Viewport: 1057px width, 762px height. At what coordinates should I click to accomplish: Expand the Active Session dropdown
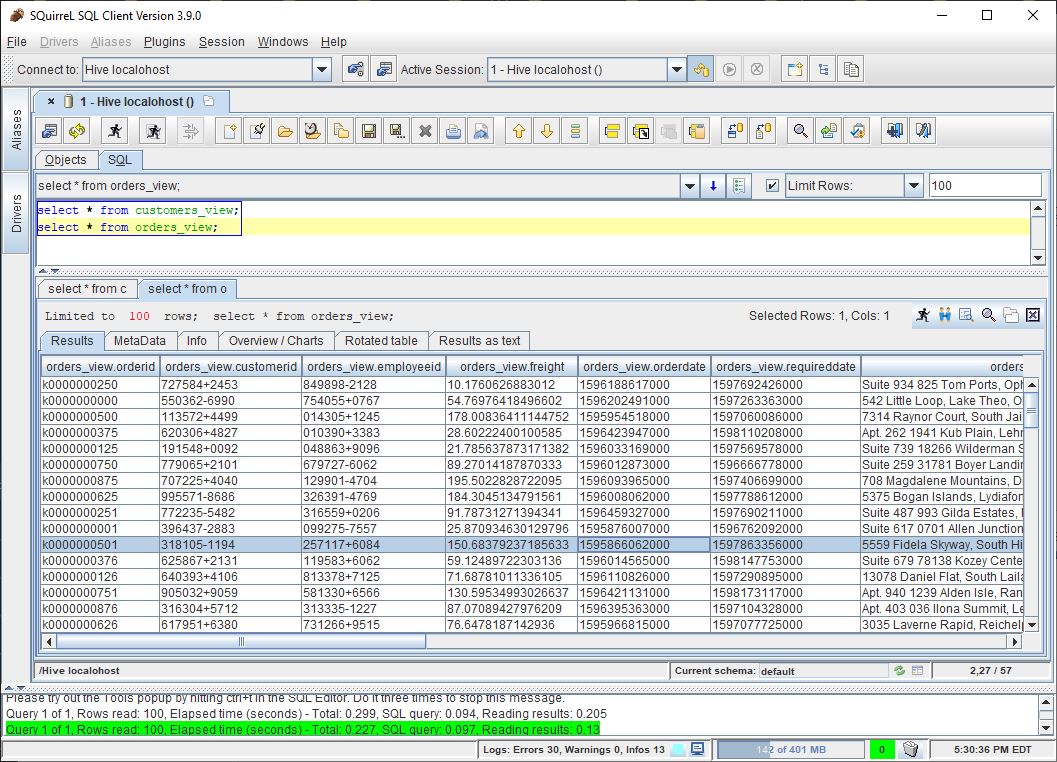coord(677,69)
